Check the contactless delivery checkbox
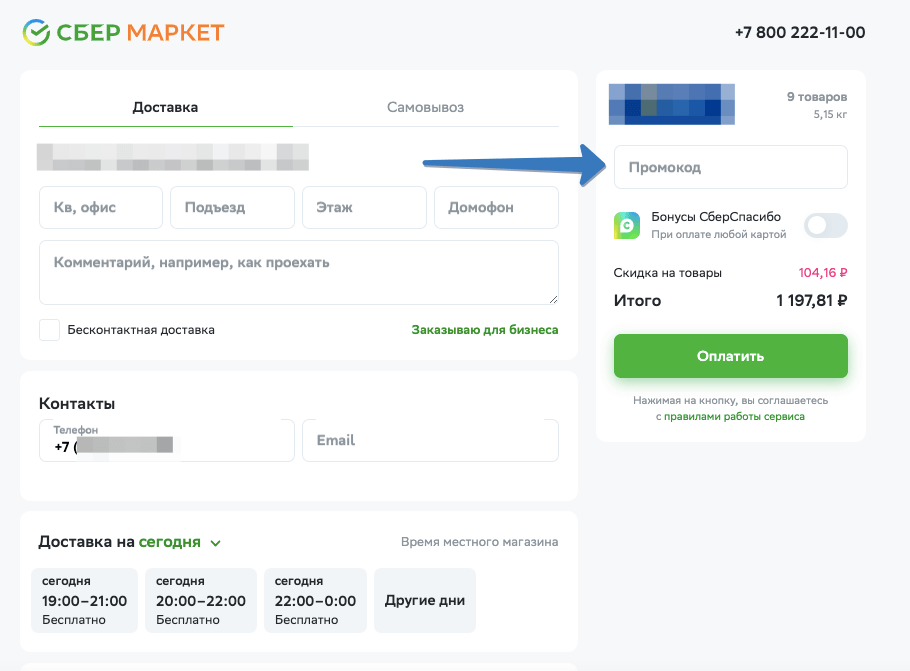 (x=49, y=330)
